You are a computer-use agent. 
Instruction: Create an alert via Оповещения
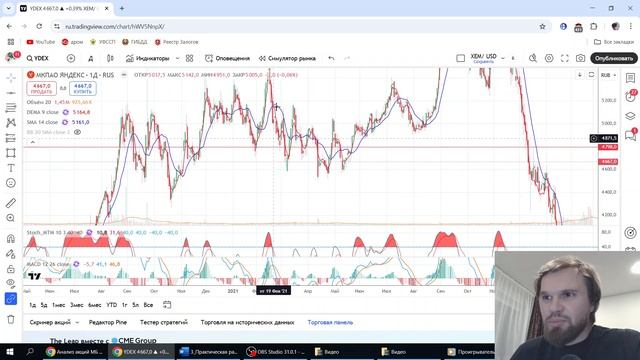(227, 58)
